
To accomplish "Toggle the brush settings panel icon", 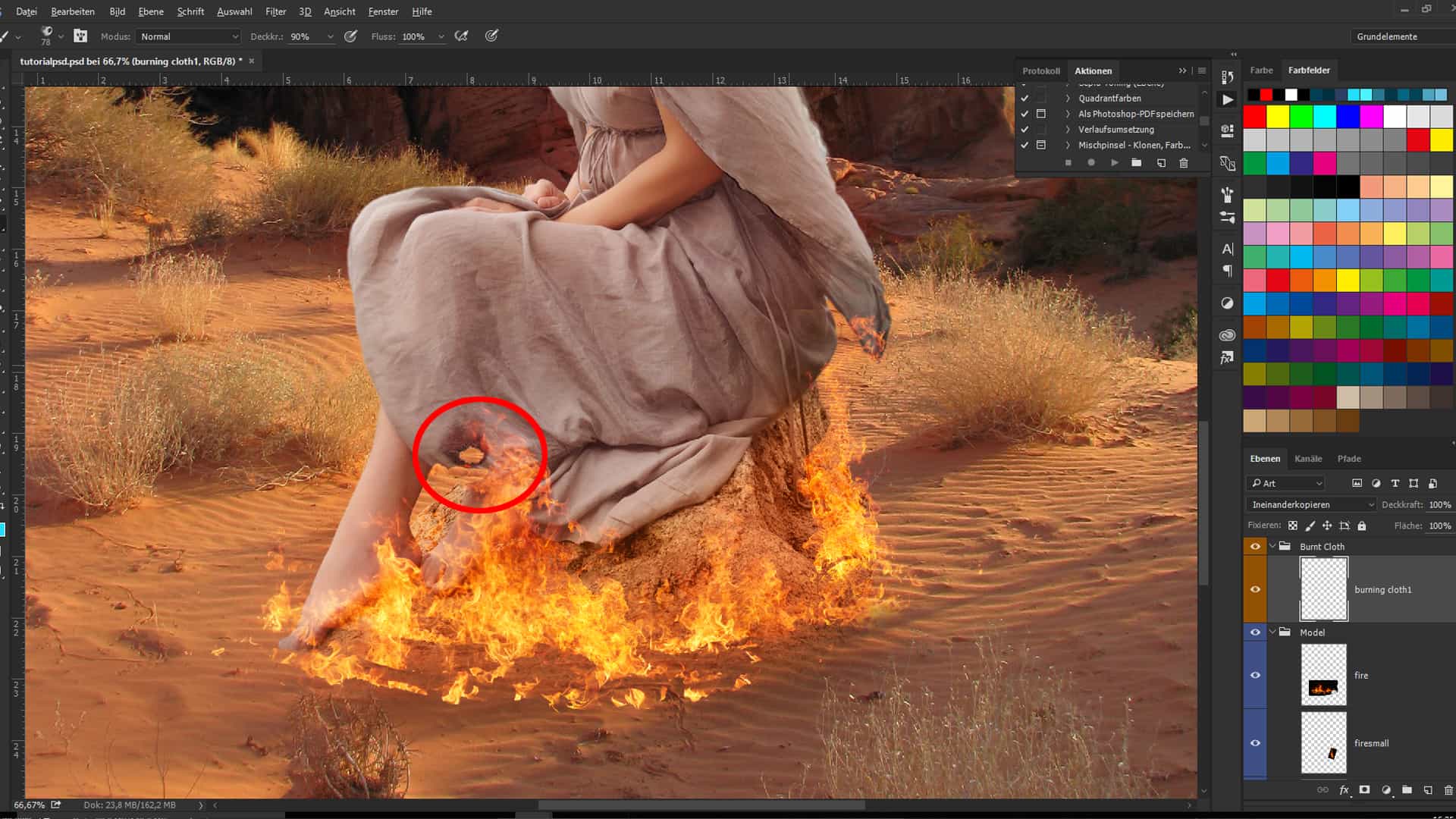I will pyautogui.click(x=80, y=36).
